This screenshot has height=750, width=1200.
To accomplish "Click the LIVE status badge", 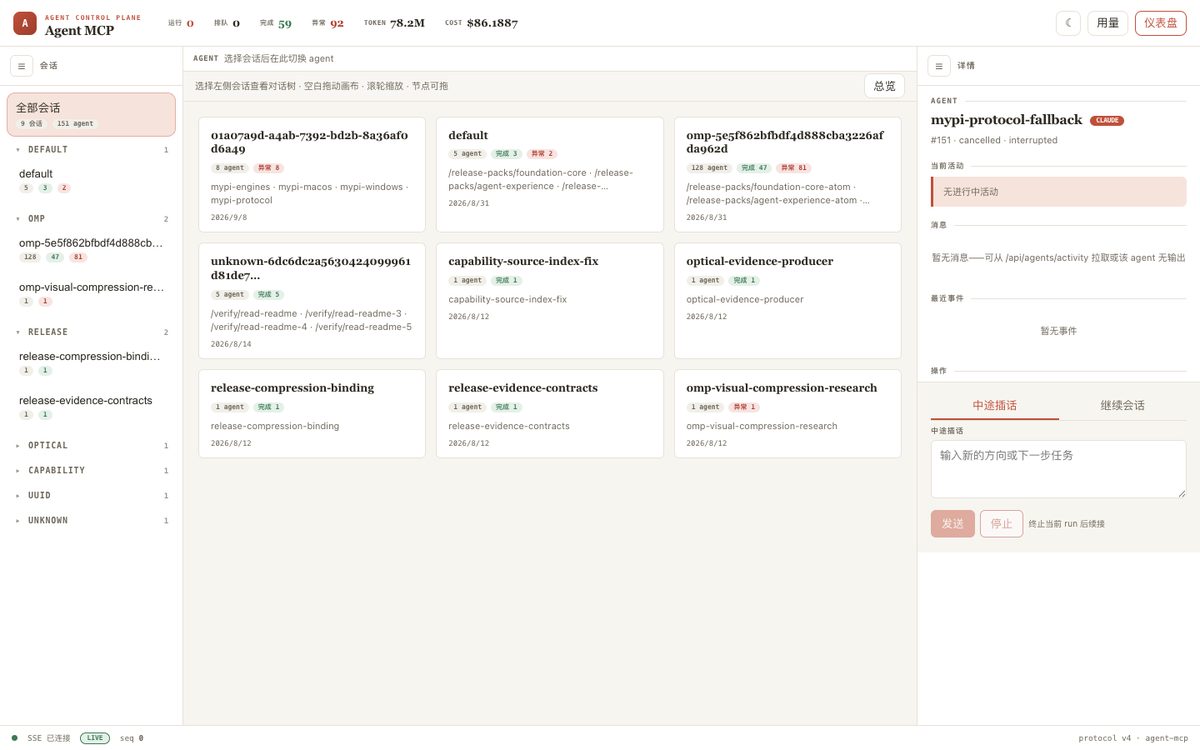I will point(95,738).
